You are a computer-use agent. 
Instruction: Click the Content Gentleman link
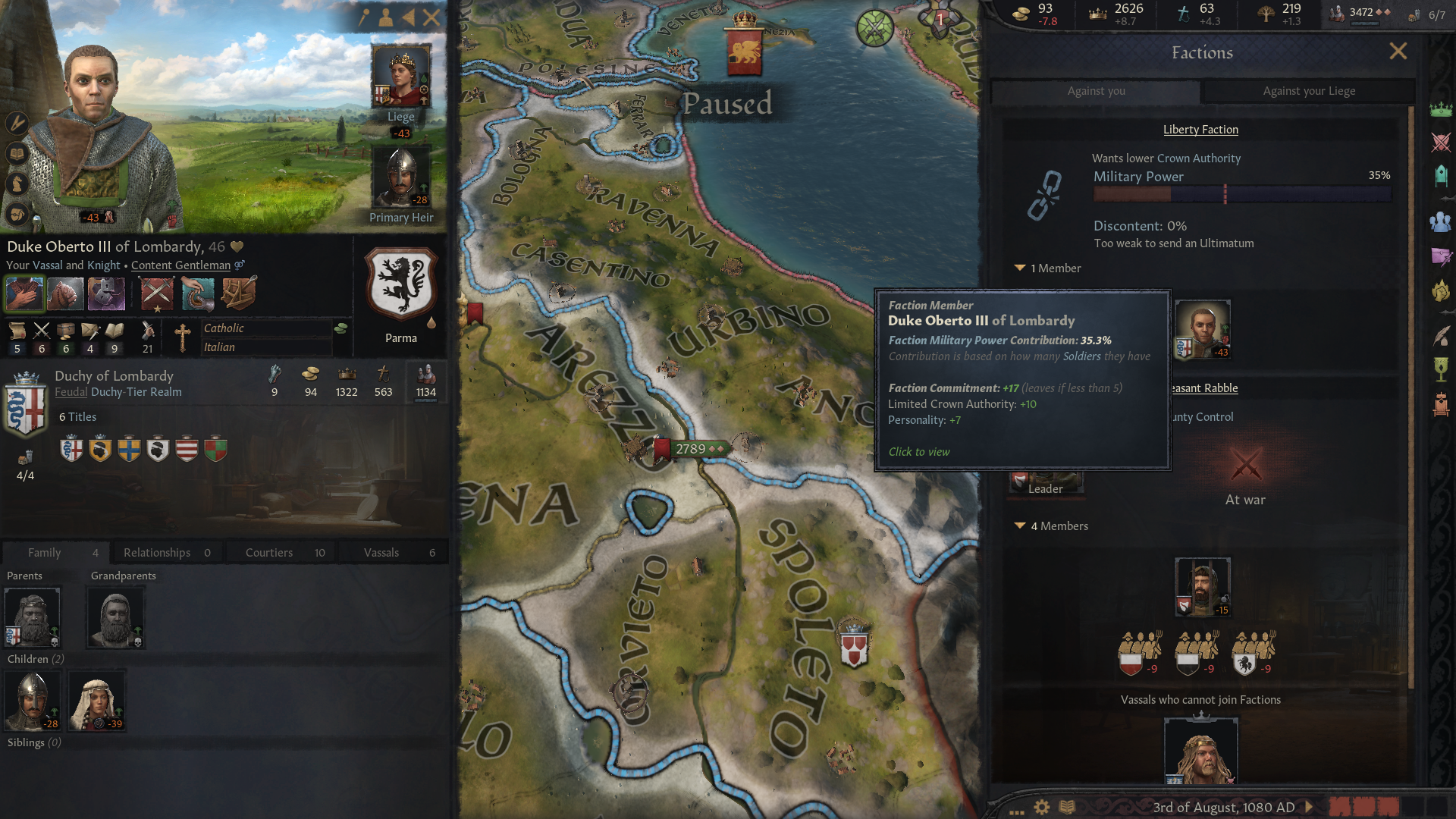[180, 265]
